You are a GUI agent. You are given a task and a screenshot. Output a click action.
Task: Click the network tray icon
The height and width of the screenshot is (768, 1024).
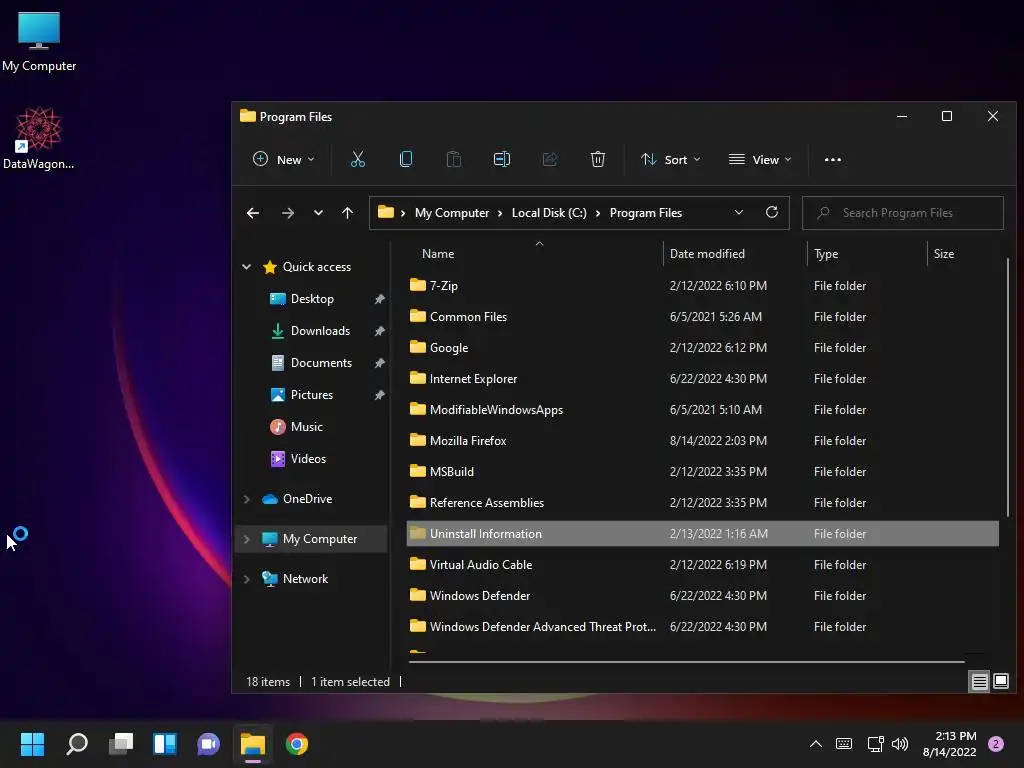pyautogui.click(x=875, y=744)
